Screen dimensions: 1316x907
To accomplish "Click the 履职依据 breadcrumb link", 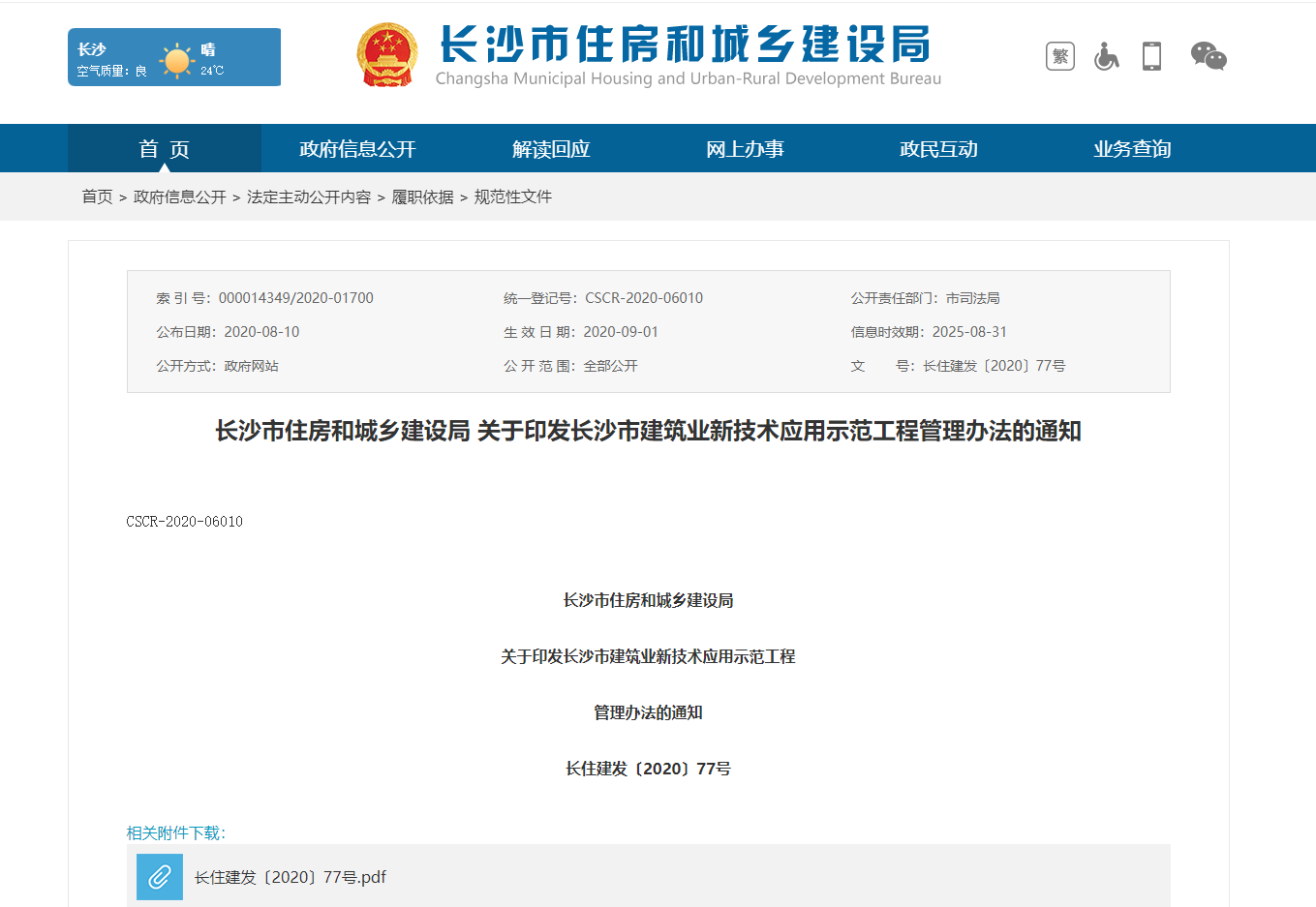I will [x=422, y=197].
